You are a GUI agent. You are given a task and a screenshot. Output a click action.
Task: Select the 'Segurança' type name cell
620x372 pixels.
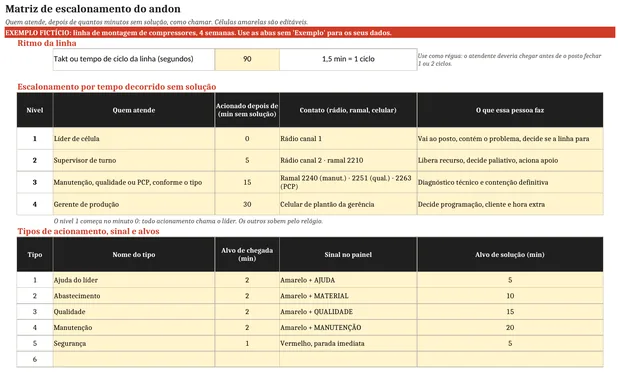(x=134, y=343)
